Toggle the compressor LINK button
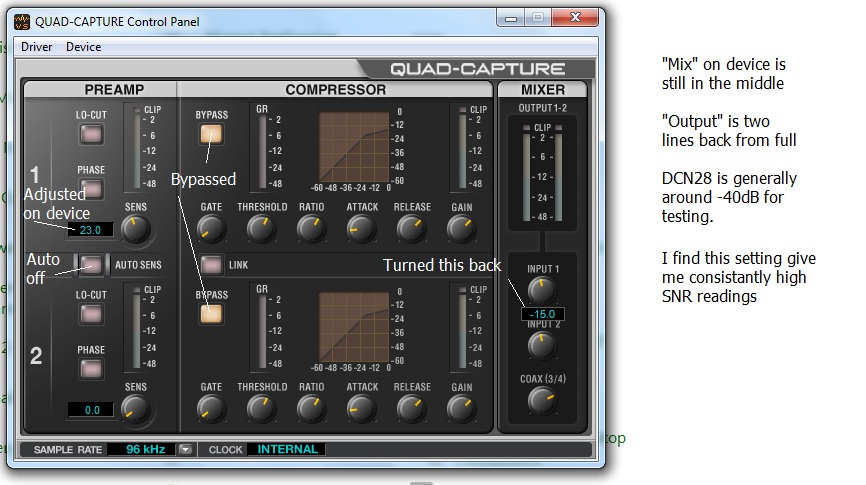The height and width of the screenshot is (485, 866). (211, 265)
